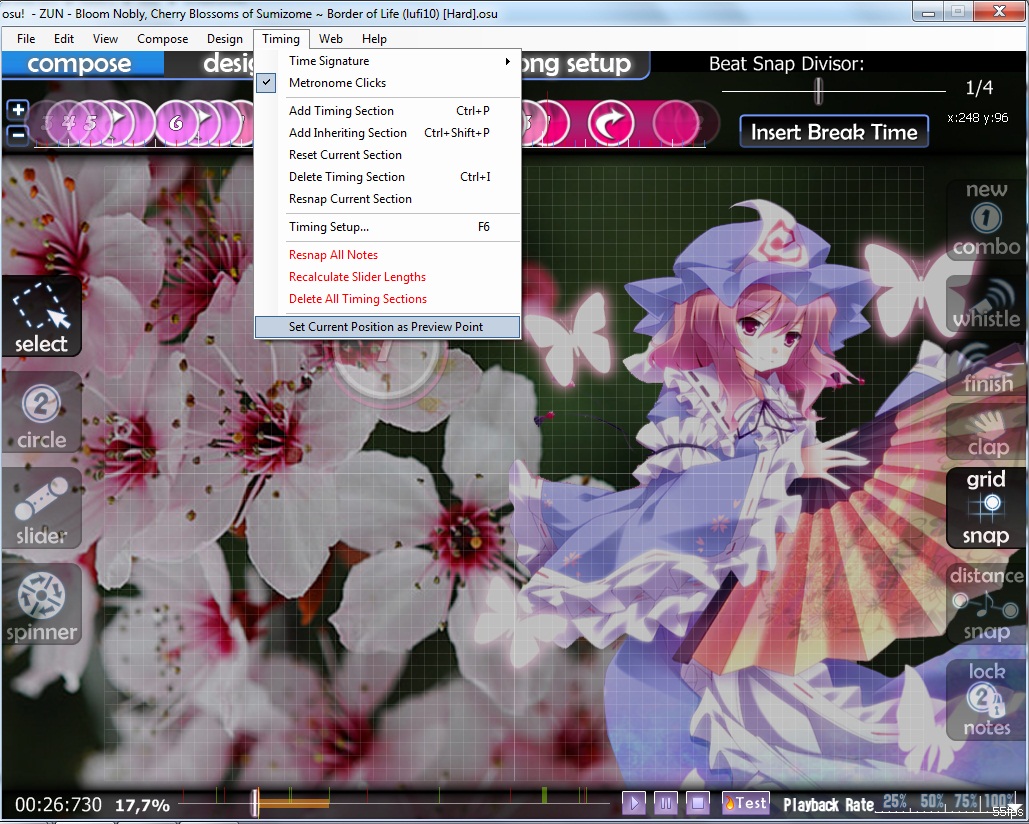Open the Design menu
This screenshot has height=824, width=1029.
pos(225,39)
